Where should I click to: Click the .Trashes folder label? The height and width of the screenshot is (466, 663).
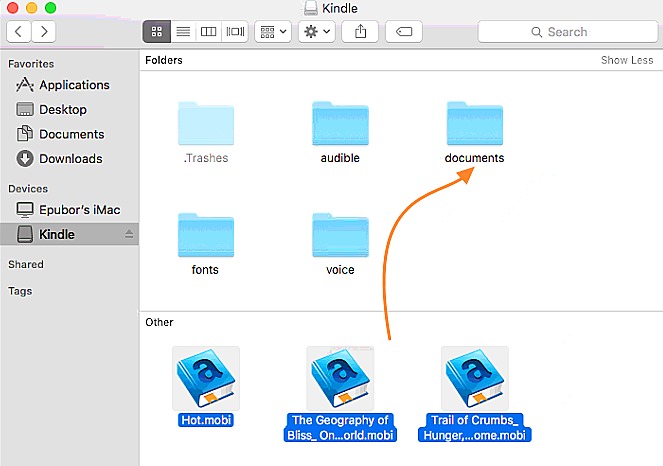206,158
